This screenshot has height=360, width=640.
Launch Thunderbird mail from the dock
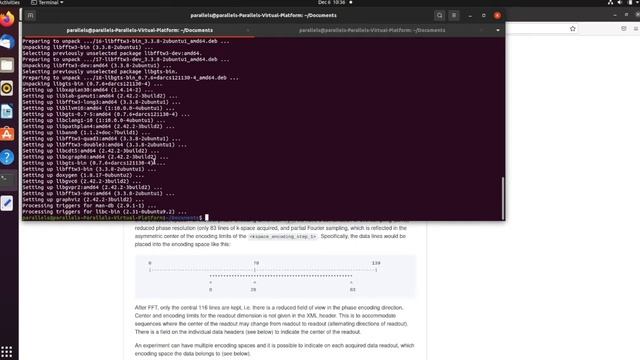[7, 42]
